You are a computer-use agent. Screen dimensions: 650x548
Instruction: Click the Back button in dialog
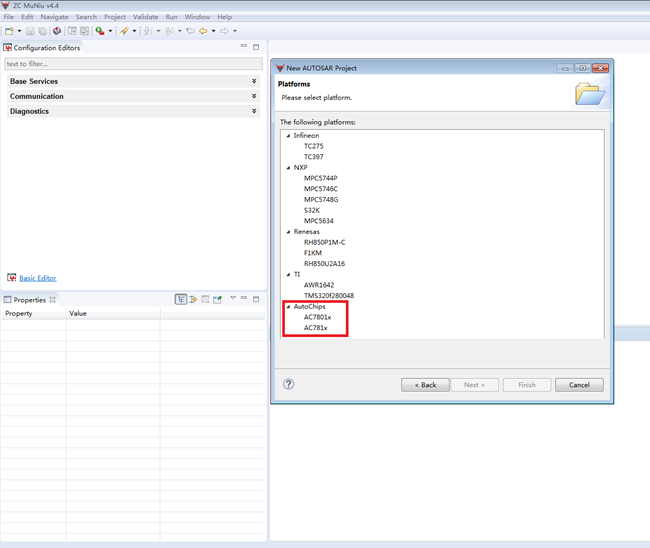[425, 385]
